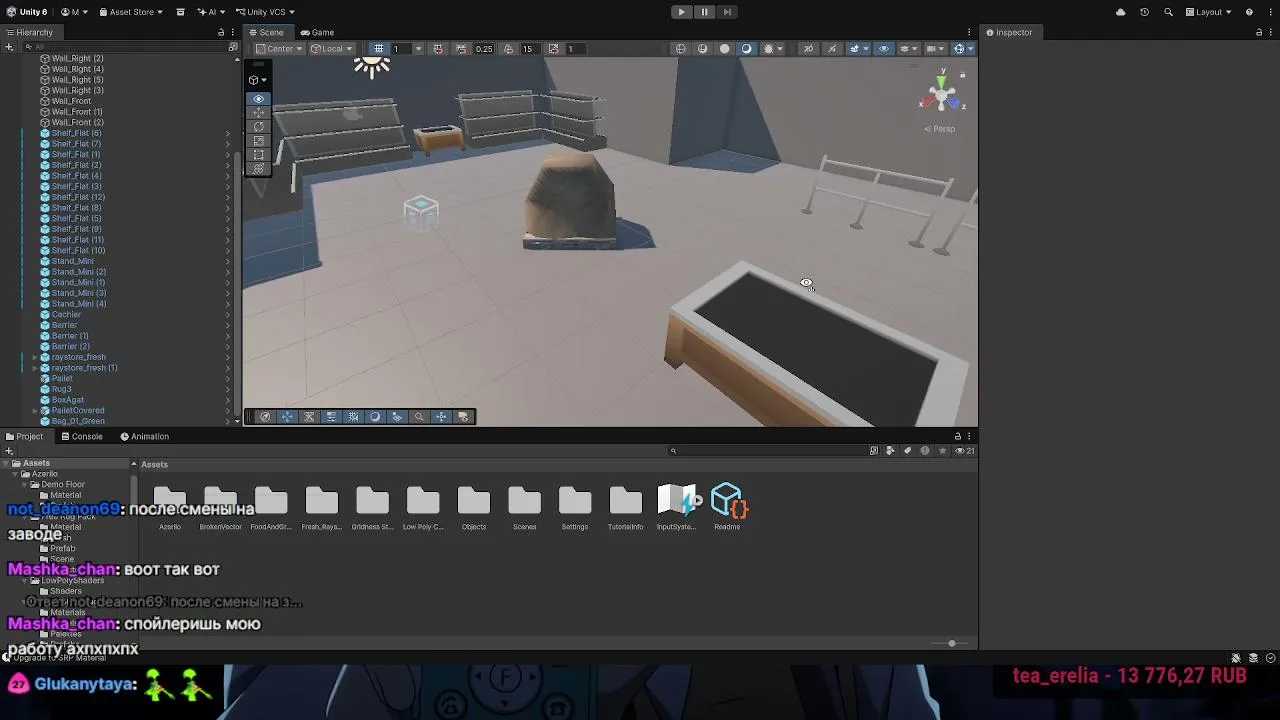Toggle the Persp projection label
This screenshot has height=720, width=1280.
(939, 129)
